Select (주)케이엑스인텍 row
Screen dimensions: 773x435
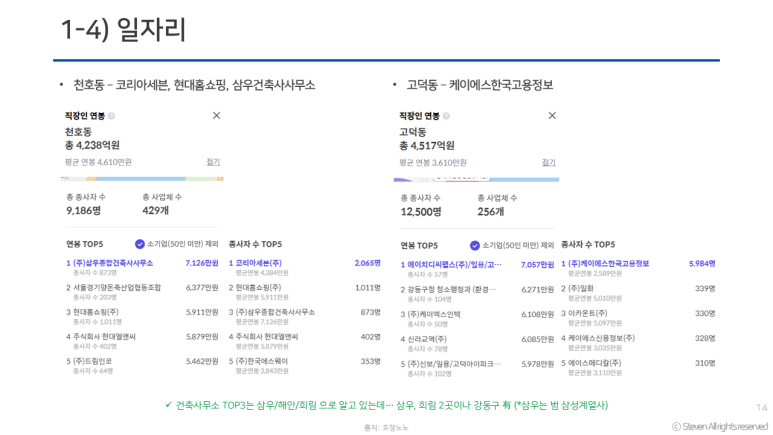coord(477,319)
